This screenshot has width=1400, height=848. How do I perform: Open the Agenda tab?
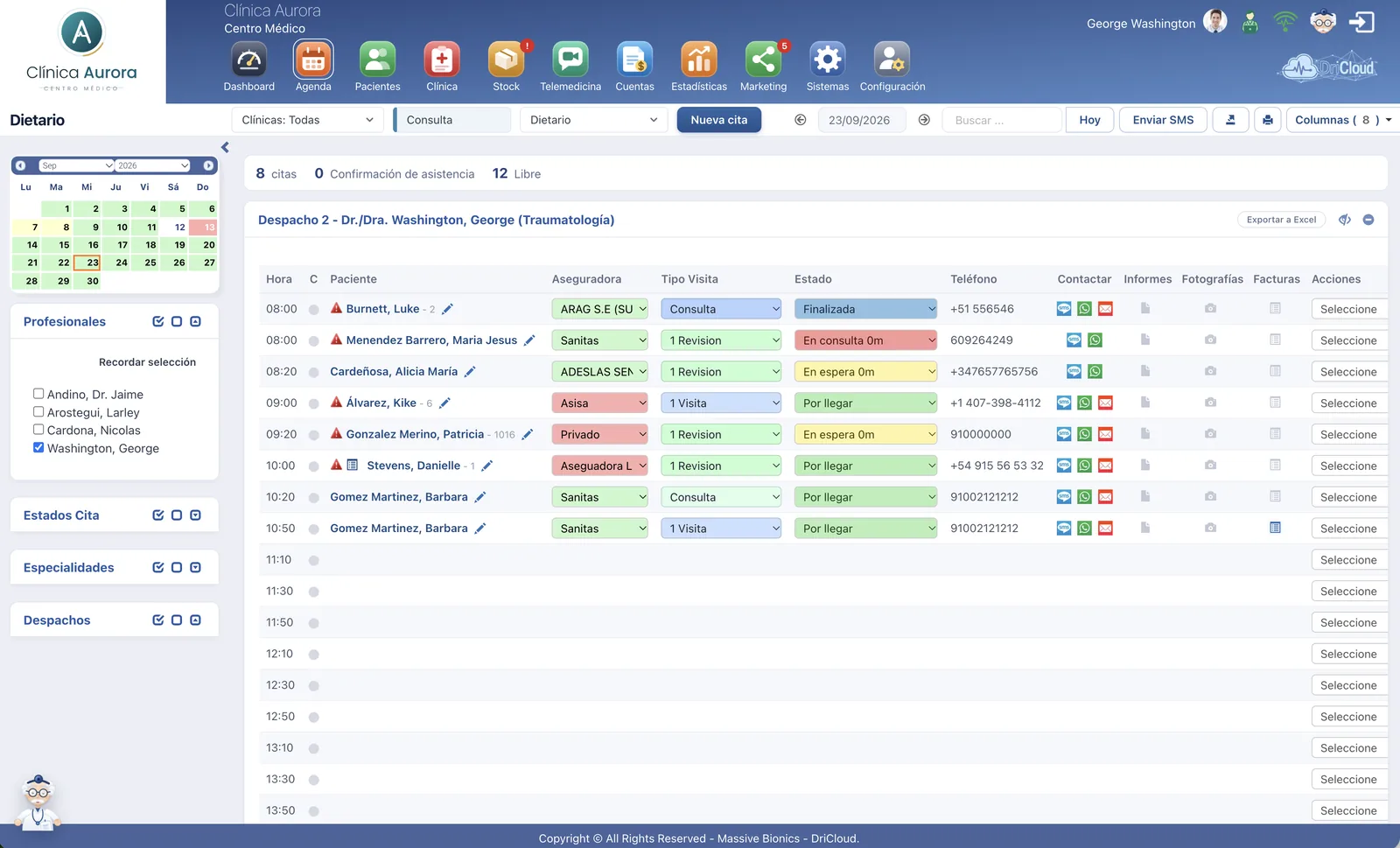(313, 67)
